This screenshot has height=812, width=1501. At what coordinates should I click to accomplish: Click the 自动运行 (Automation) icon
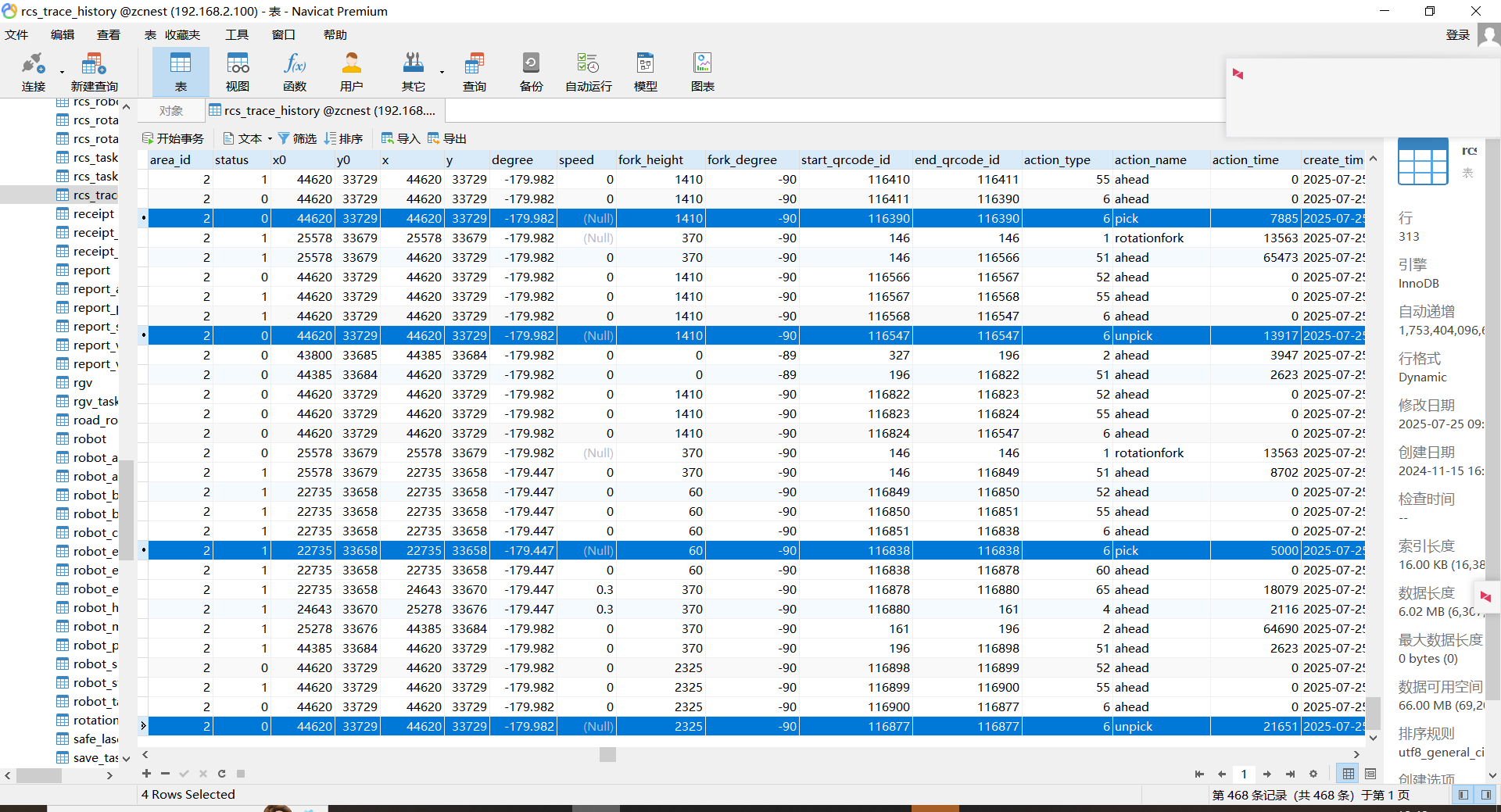(x=588, y=72)
